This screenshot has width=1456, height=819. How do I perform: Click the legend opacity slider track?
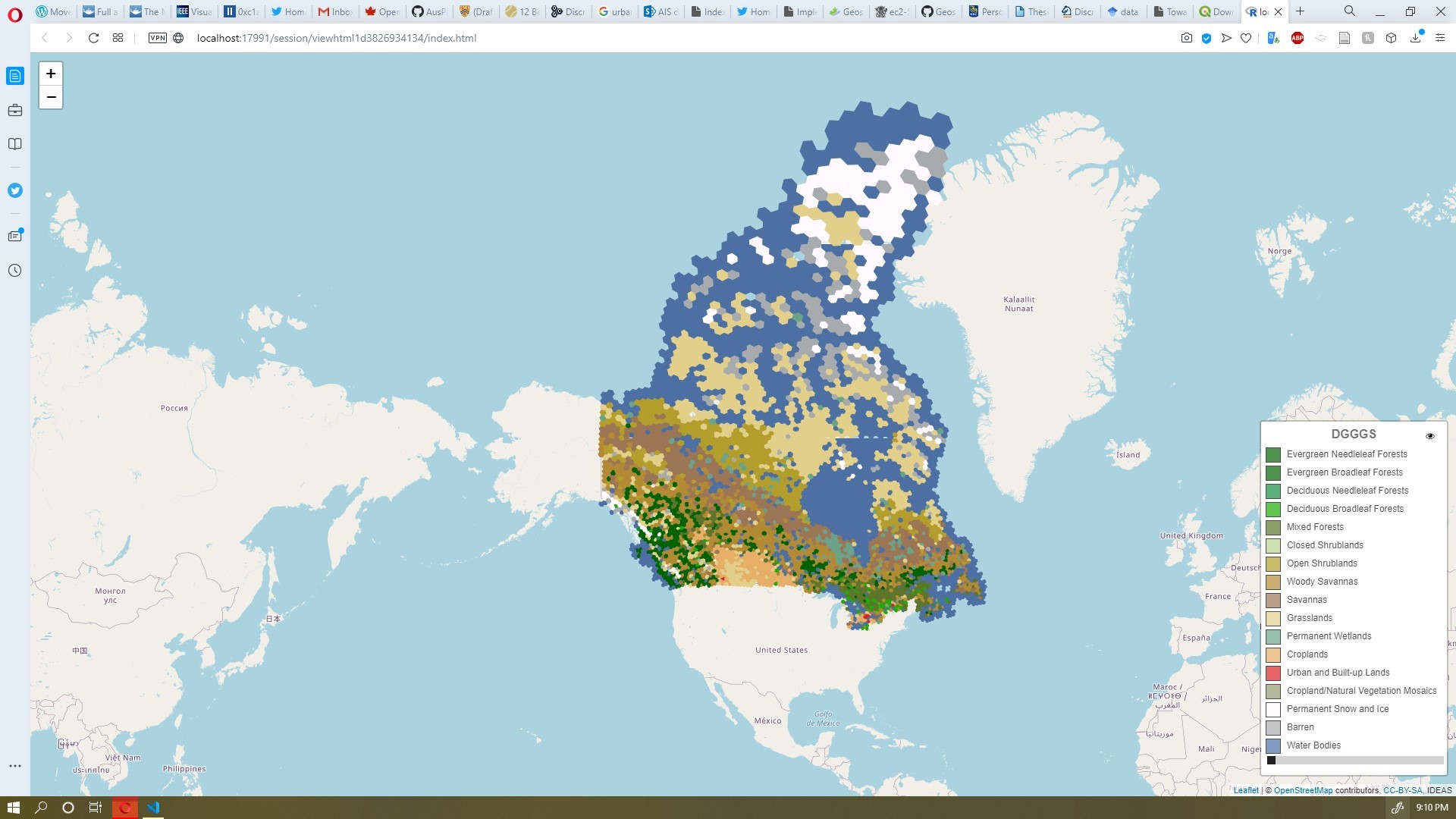pyautogui.click(x=1355, y=760)
